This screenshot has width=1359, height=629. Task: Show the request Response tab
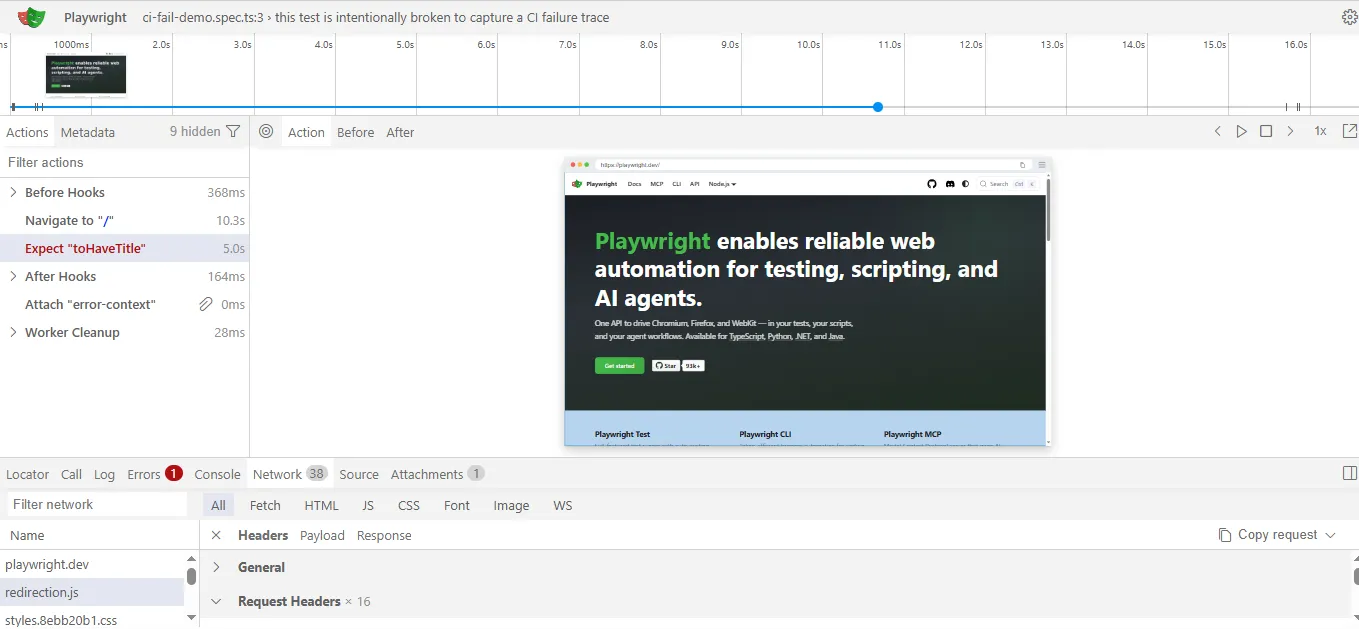pos(384,535)
